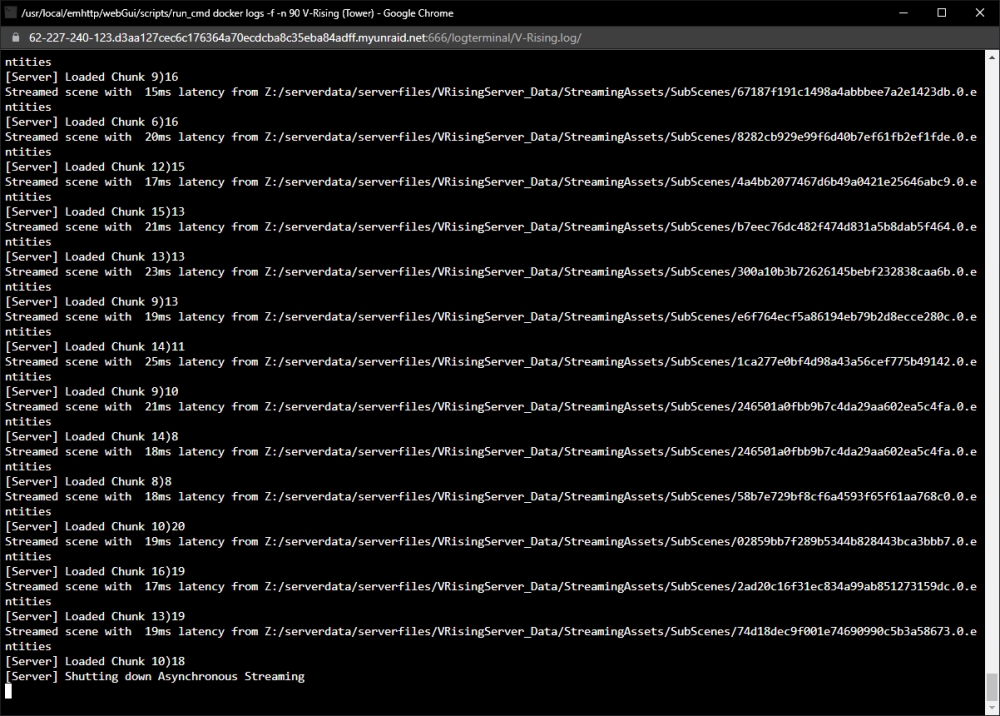Image resolution: width=1000 pixels, height=716 pixels.
Task: Click text 'Loaded Chunk 13)19'
Action: coord(125,616)
